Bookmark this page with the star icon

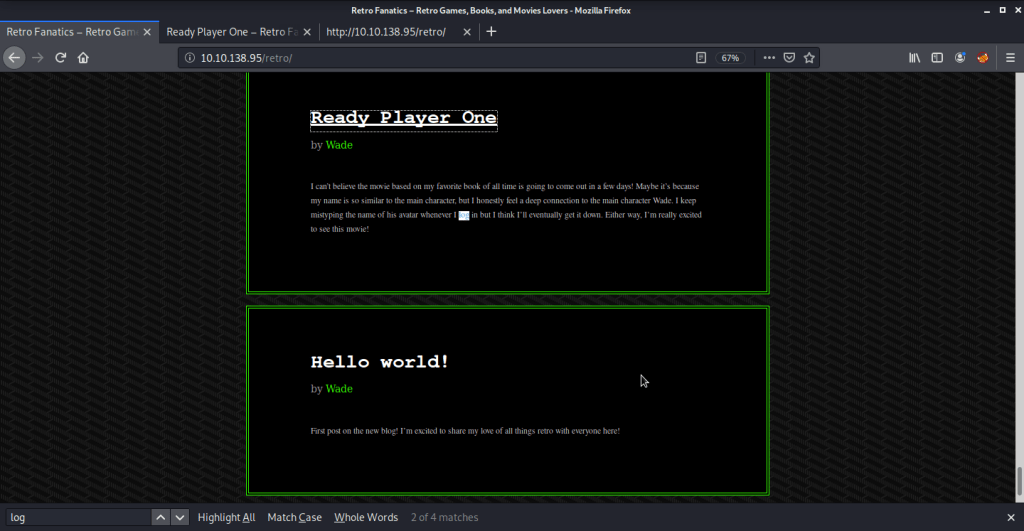pos(810,58)
